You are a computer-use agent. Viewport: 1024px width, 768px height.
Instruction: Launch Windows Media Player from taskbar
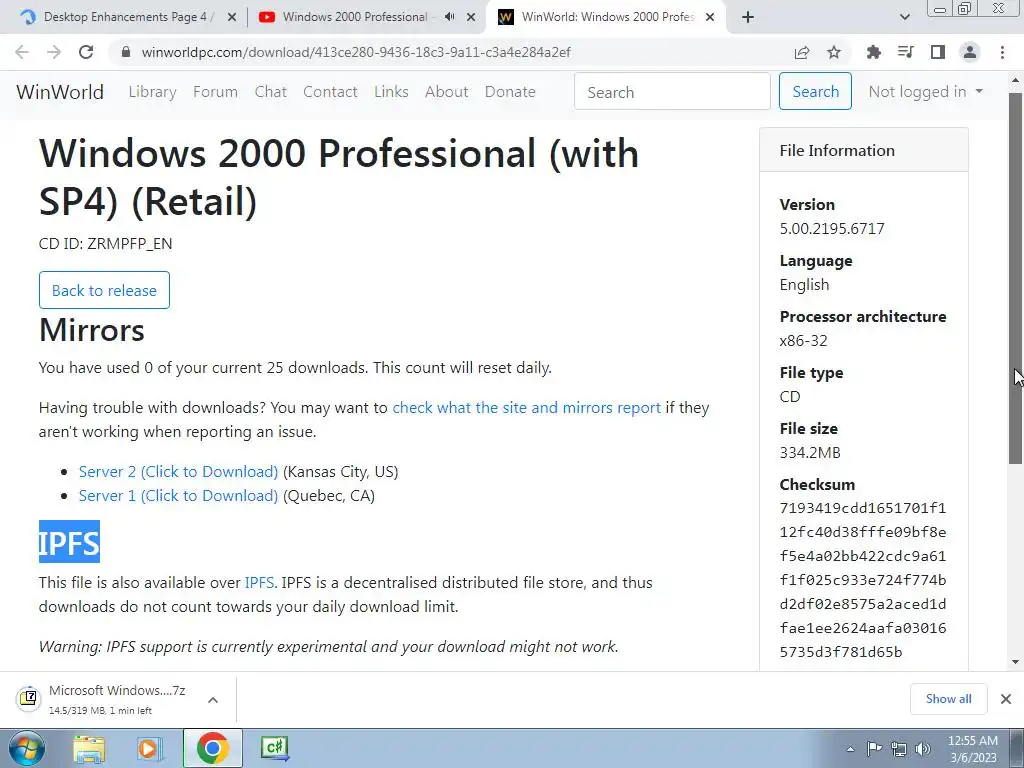click(150, 748)
